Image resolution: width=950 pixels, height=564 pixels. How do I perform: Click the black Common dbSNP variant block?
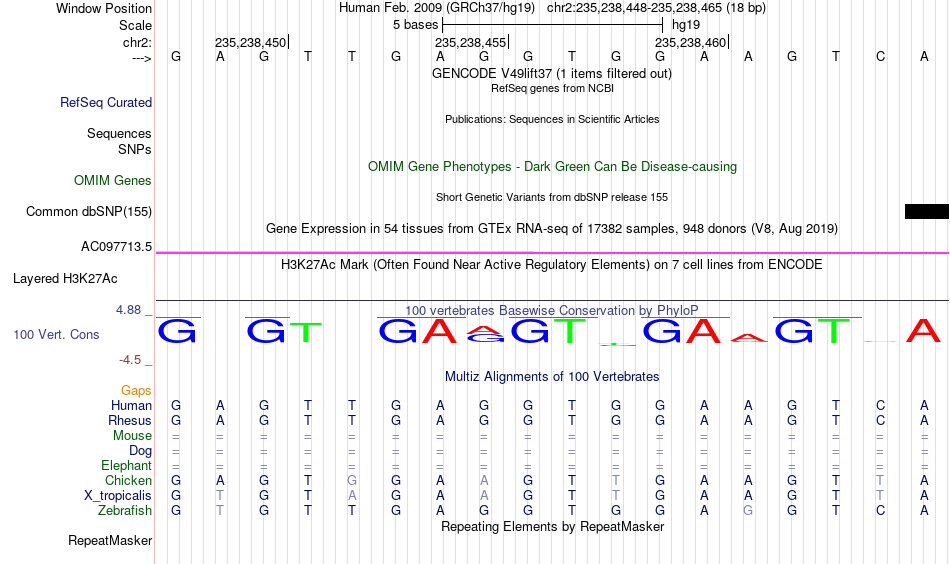coord(926,211)
